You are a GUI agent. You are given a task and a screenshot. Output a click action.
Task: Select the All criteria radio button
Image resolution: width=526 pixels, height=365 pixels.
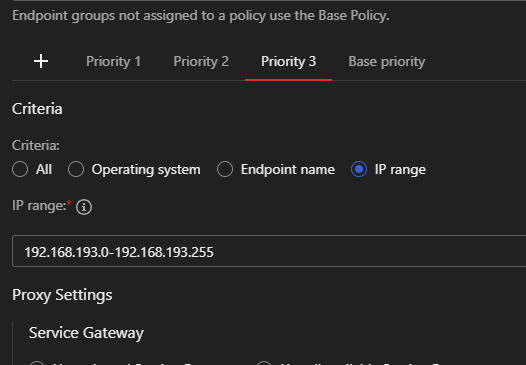point(20,169)
